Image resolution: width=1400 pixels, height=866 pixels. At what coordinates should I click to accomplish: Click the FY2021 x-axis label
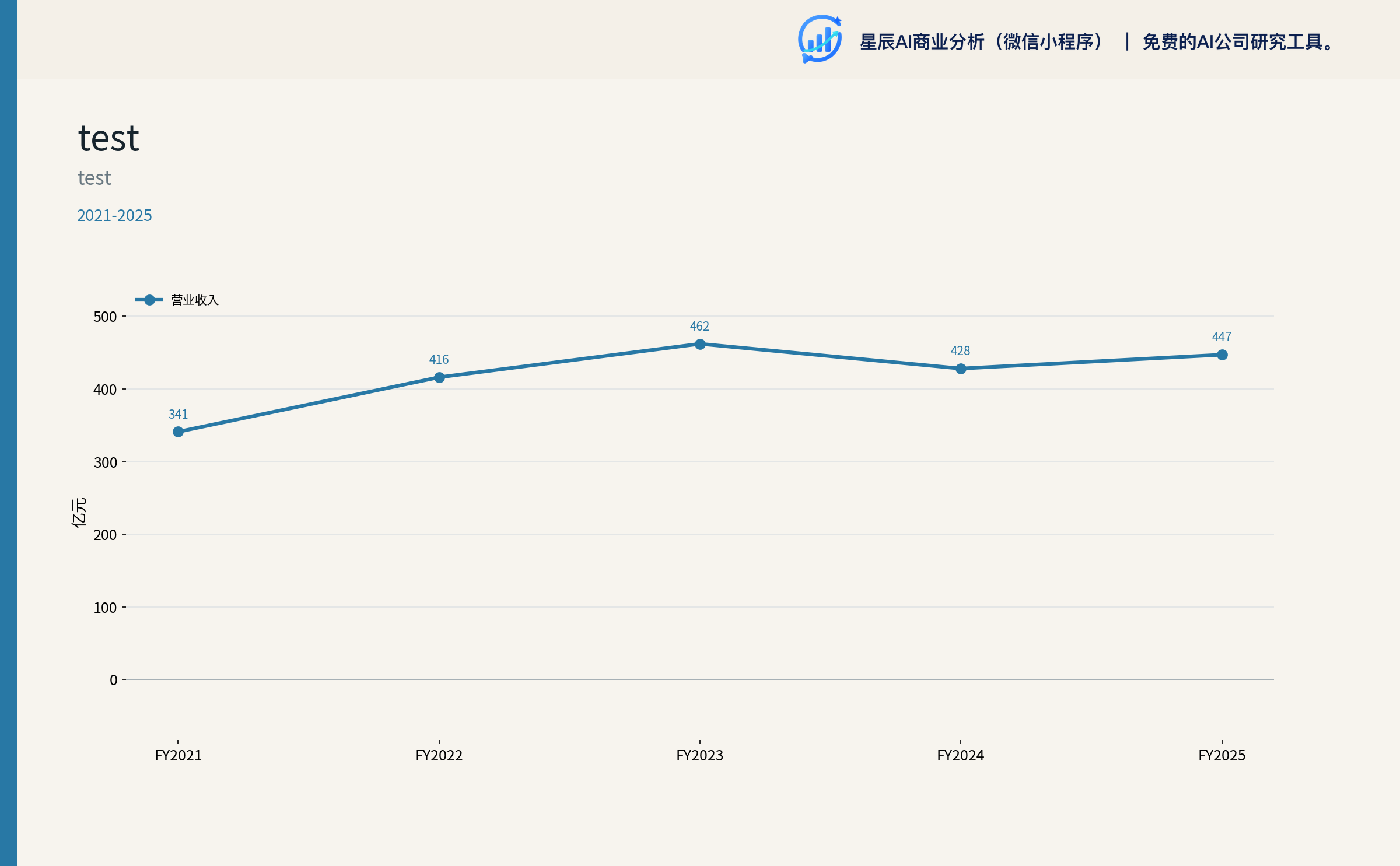pyautogui.click(x=178, y=755)
